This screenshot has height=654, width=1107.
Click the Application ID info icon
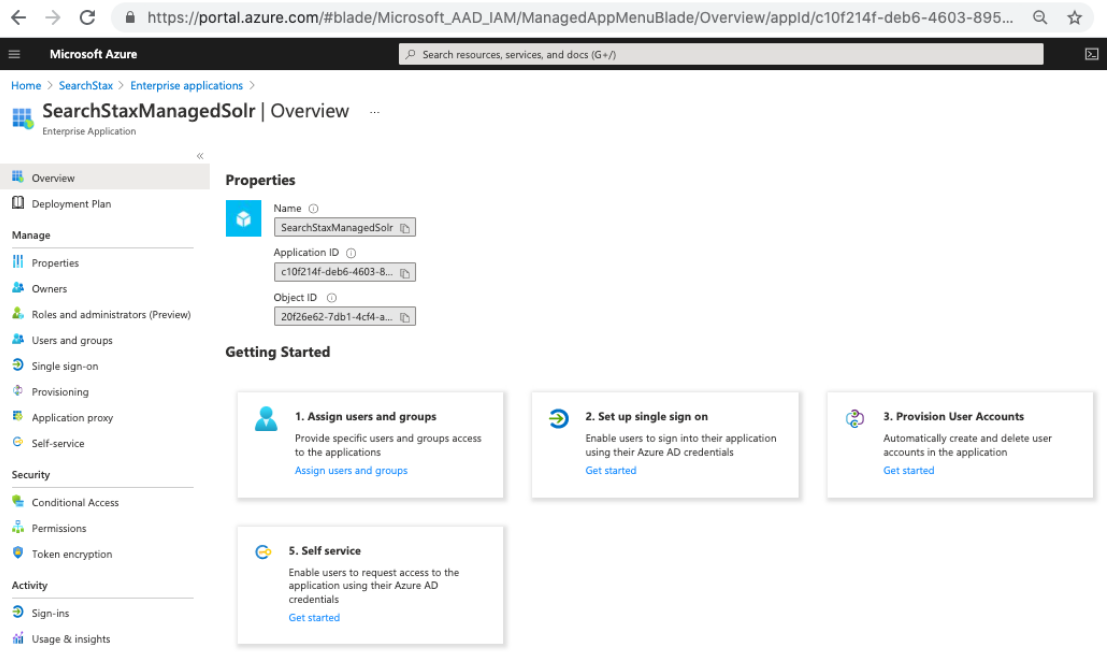pos(351,253)
